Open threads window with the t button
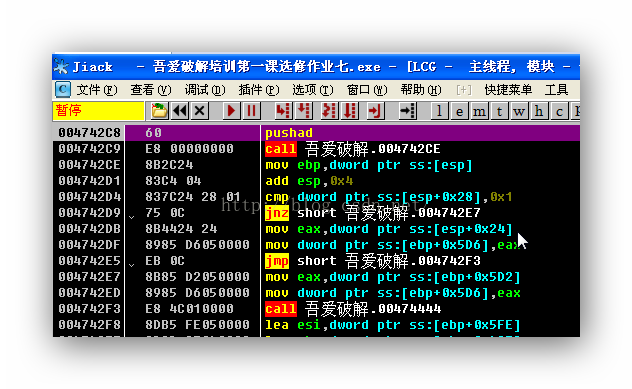Viewport: 632px width, 389px height. coord(499,111)
